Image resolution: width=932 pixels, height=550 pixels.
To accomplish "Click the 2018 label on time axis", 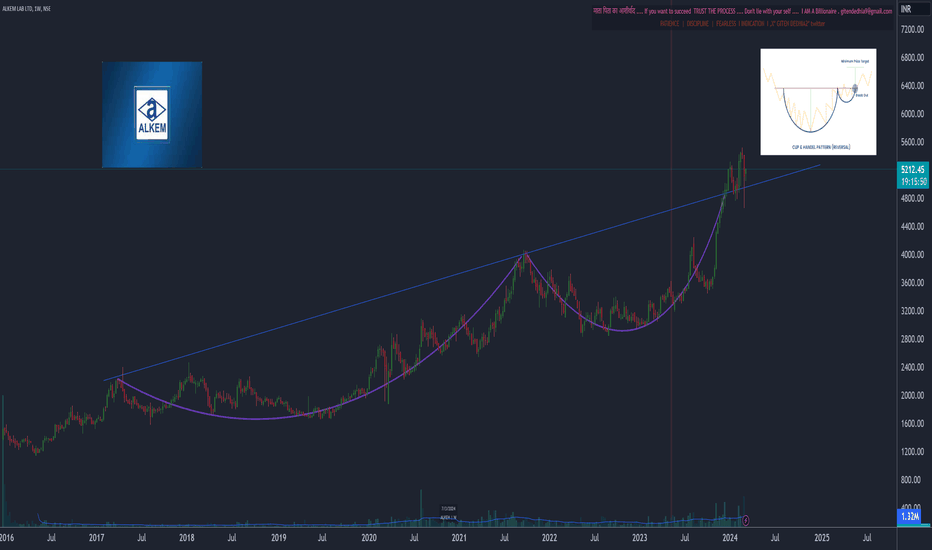I will point(187,538).
